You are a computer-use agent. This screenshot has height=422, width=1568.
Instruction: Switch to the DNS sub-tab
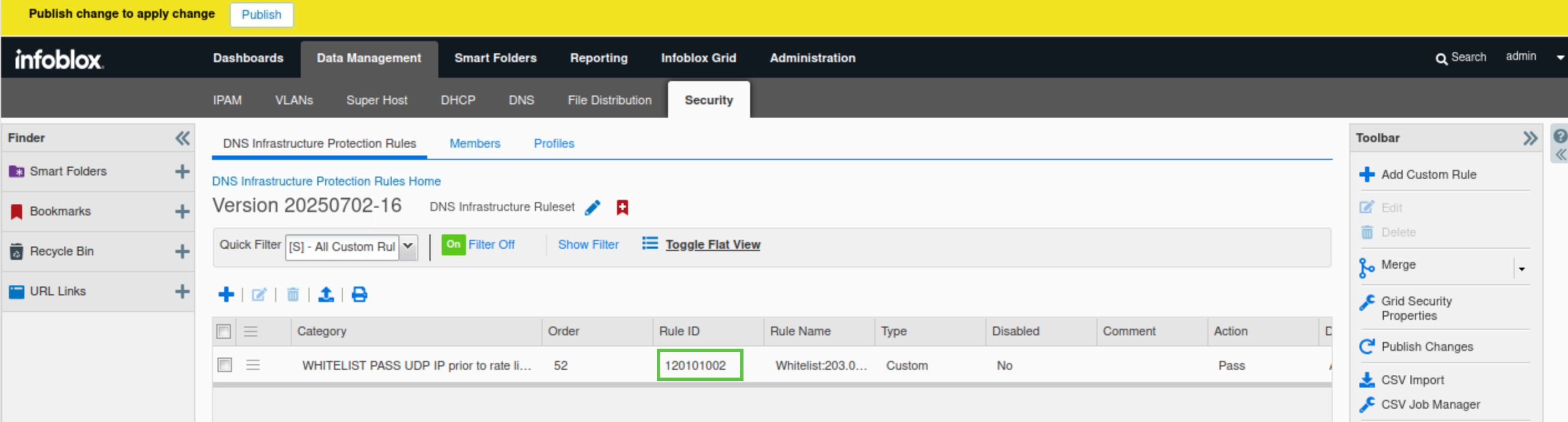[x=521, y=100]
